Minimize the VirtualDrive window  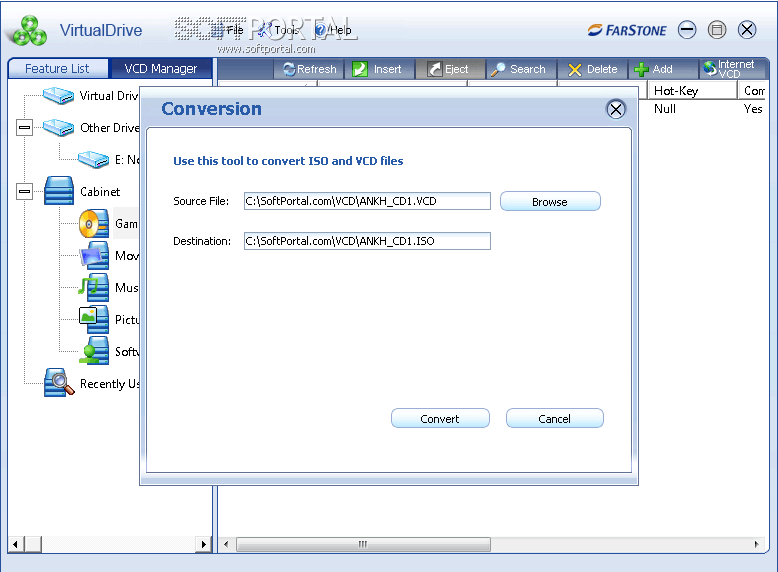click(x=687, y=30)
